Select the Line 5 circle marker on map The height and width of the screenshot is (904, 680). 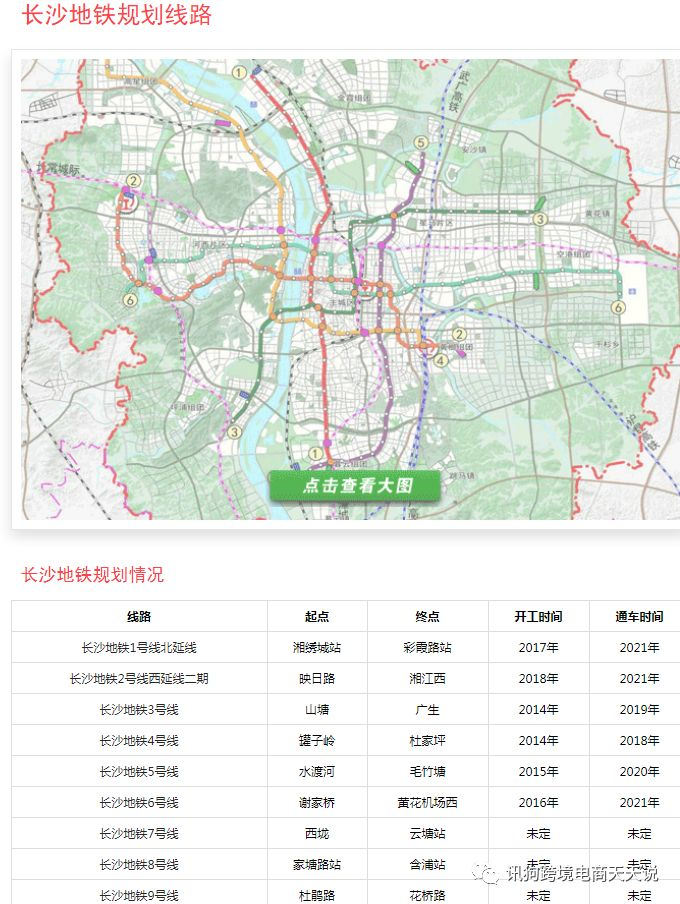coord(421,144)
